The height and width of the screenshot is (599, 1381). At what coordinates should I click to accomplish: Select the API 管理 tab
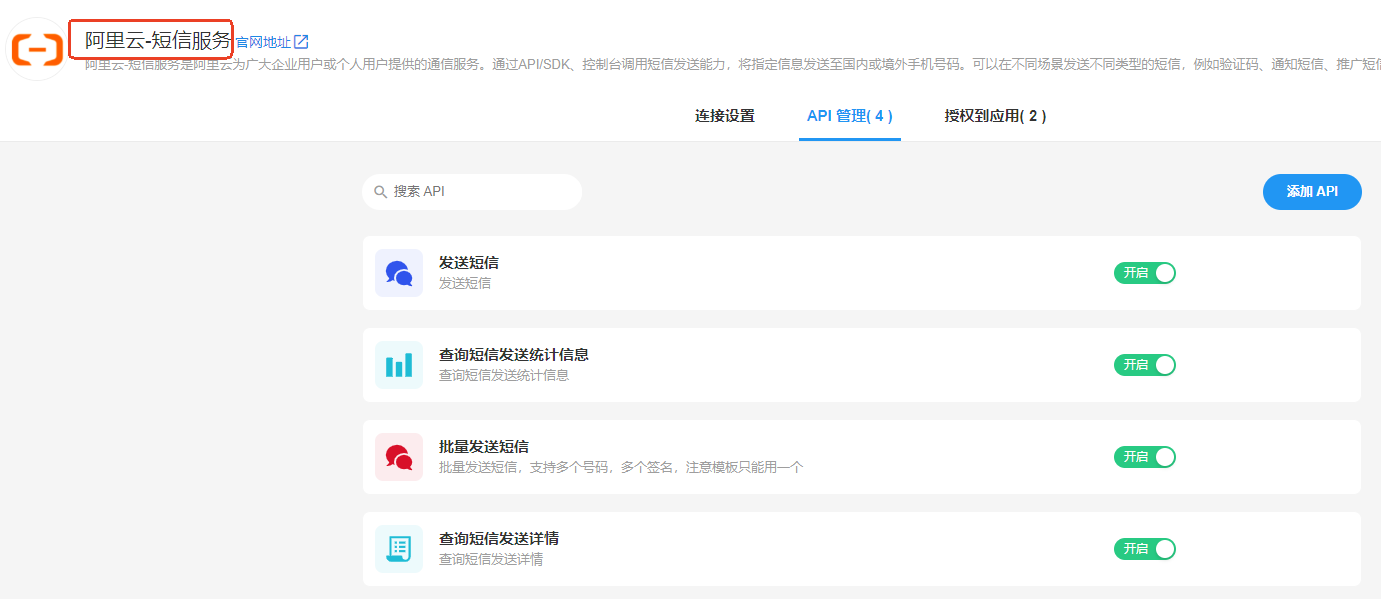pyautogui.click(x=849, y=116)
